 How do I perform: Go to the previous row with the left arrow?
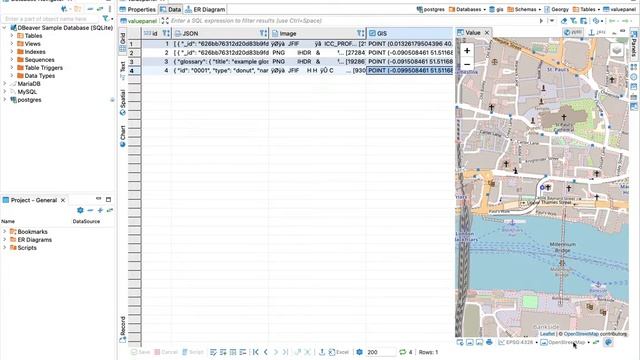[x=266, y=352]
